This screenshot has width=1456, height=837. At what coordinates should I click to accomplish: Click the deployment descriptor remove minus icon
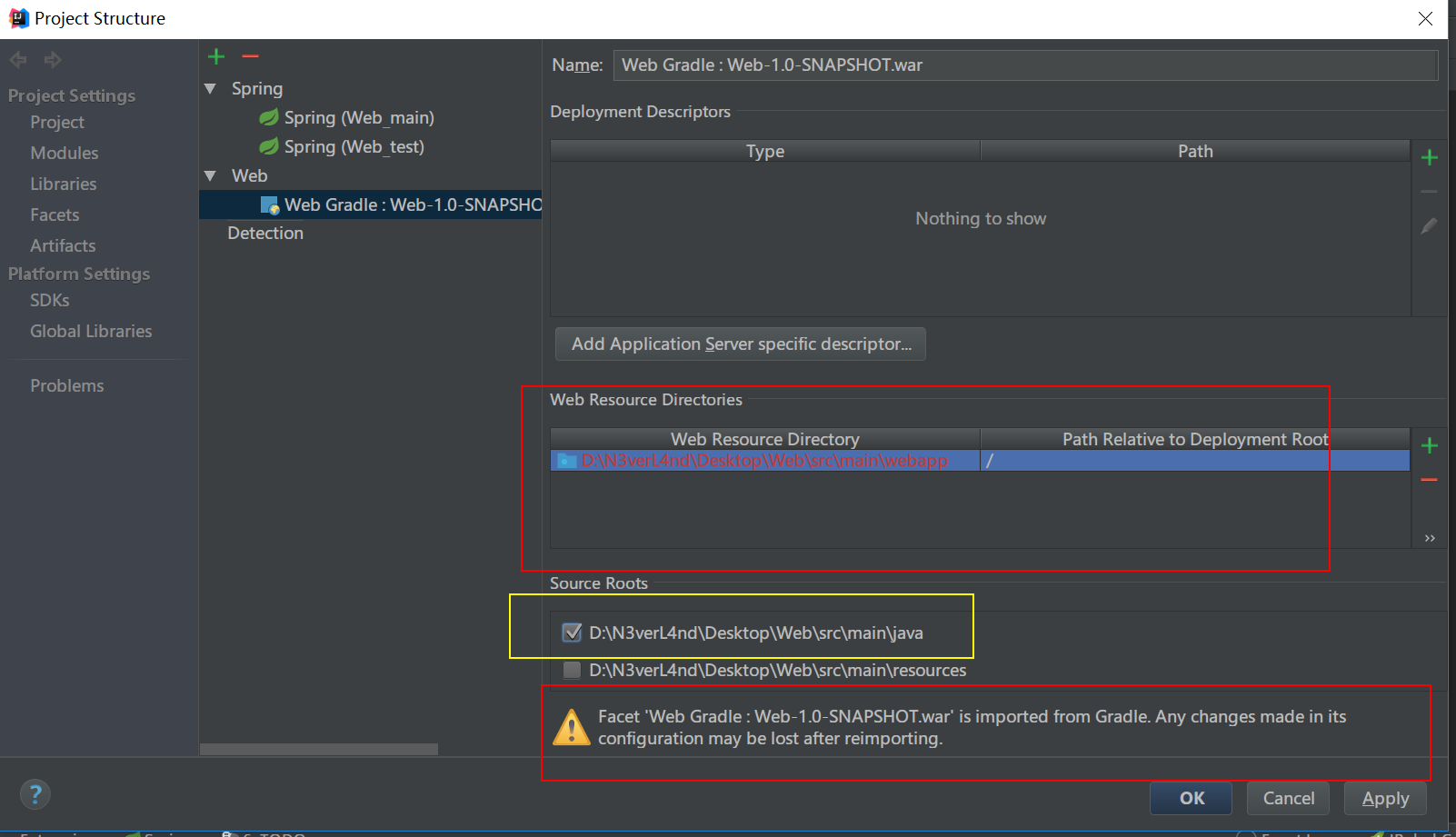(x=1430, y=190)
